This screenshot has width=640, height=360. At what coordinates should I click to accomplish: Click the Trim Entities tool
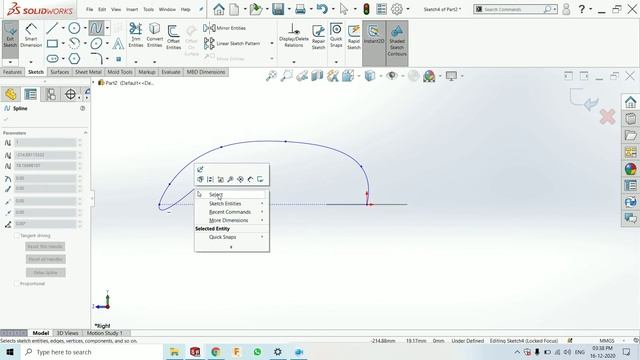[136, 35]
